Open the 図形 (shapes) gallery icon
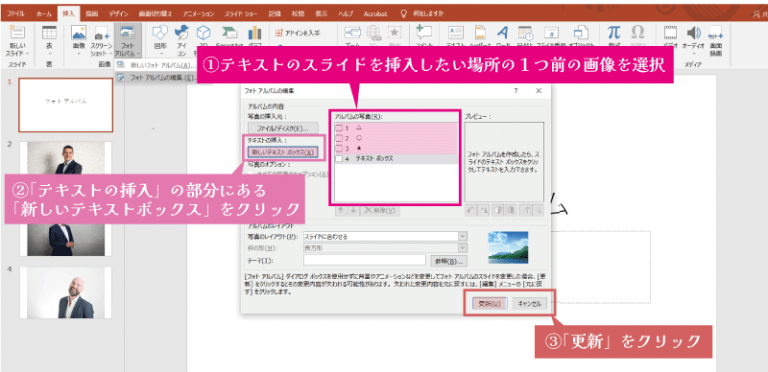 point(160,33)
